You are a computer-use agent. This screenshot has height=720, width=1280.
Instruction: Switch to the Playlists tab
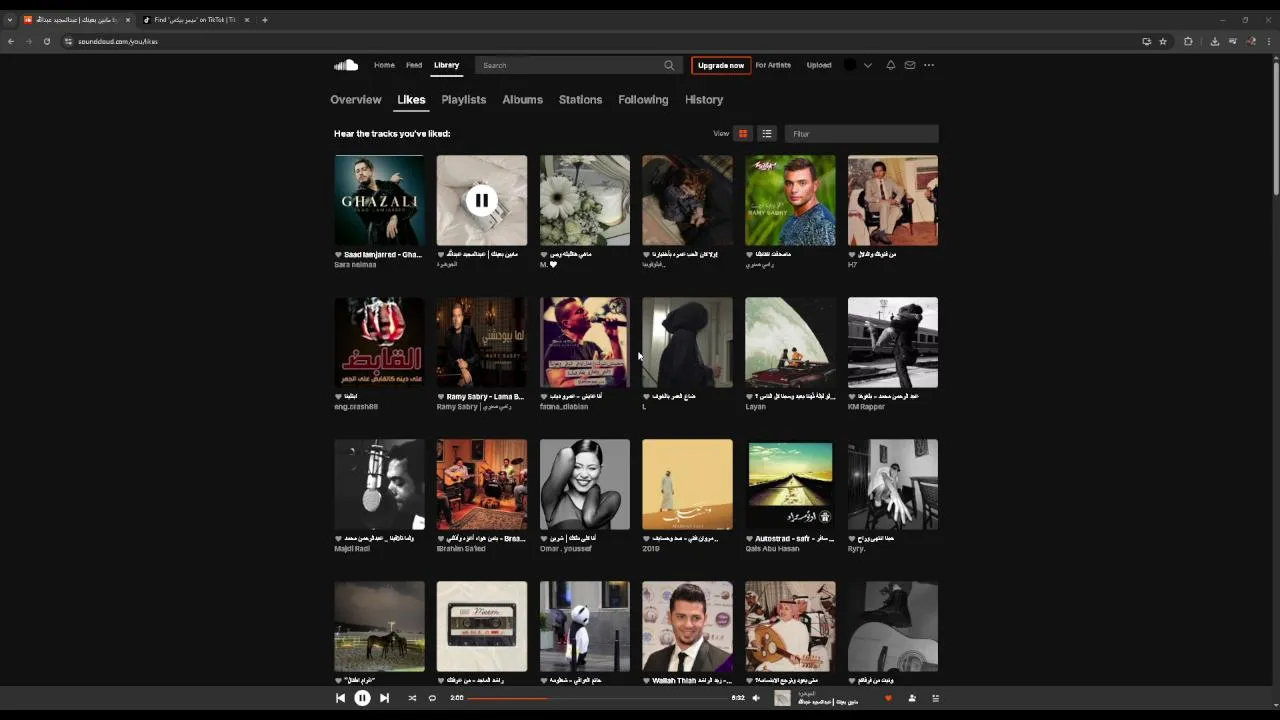[x=464, y=100]
